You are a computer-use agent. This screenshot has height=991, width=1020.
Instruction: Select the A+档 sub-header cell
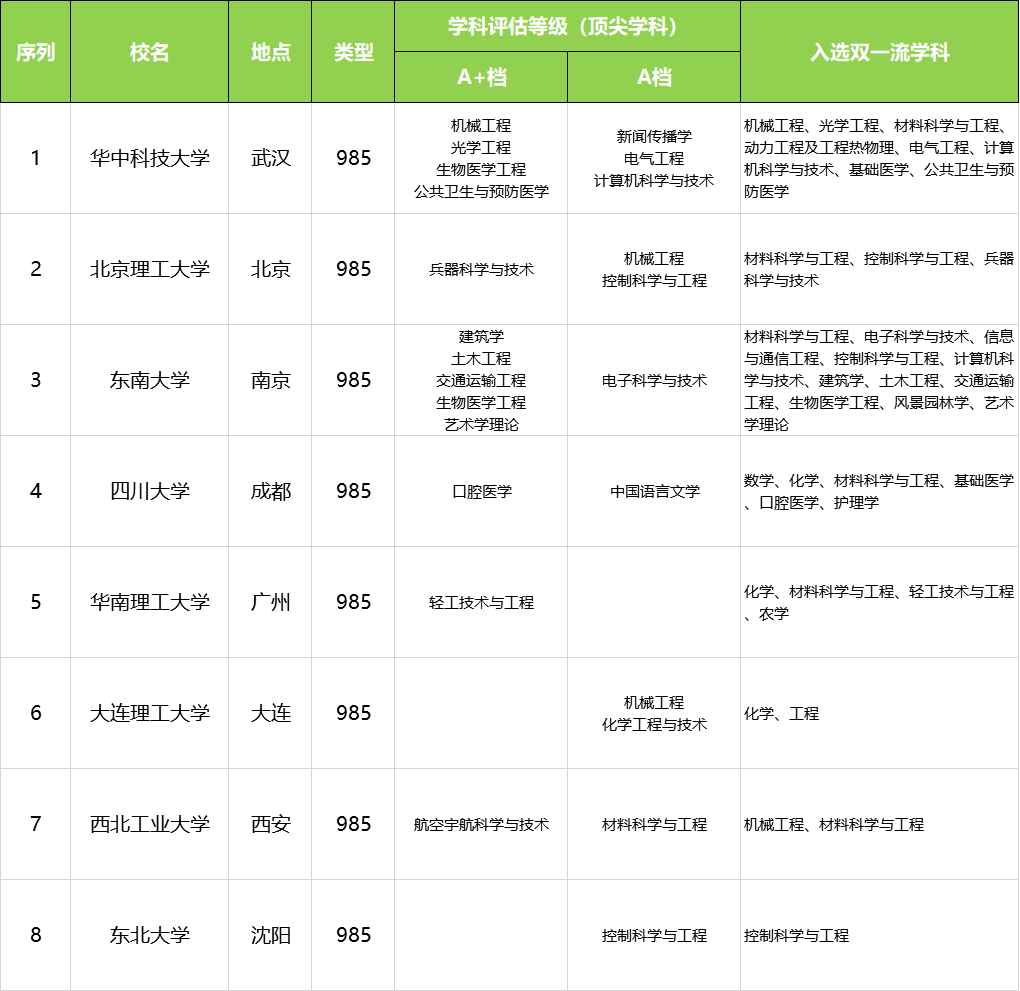pyautogui.click(x=481, y=77)
